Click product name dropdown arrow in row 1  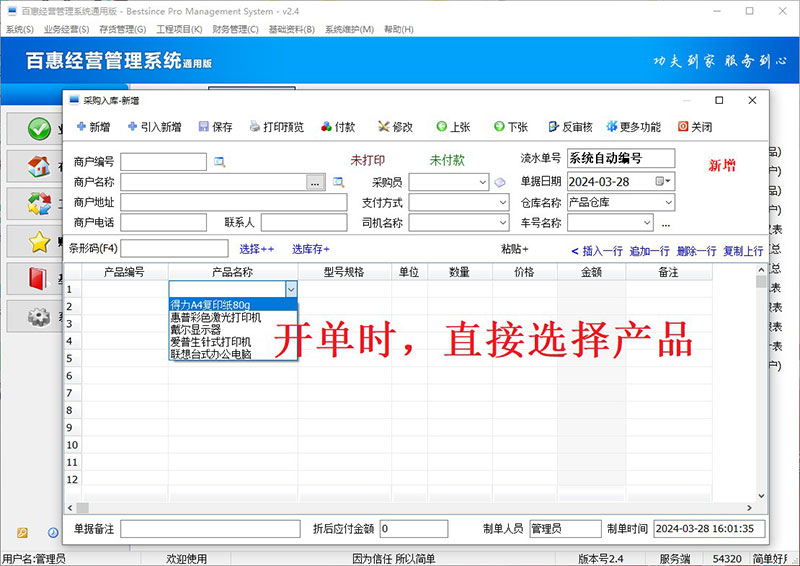click(291, 289)
